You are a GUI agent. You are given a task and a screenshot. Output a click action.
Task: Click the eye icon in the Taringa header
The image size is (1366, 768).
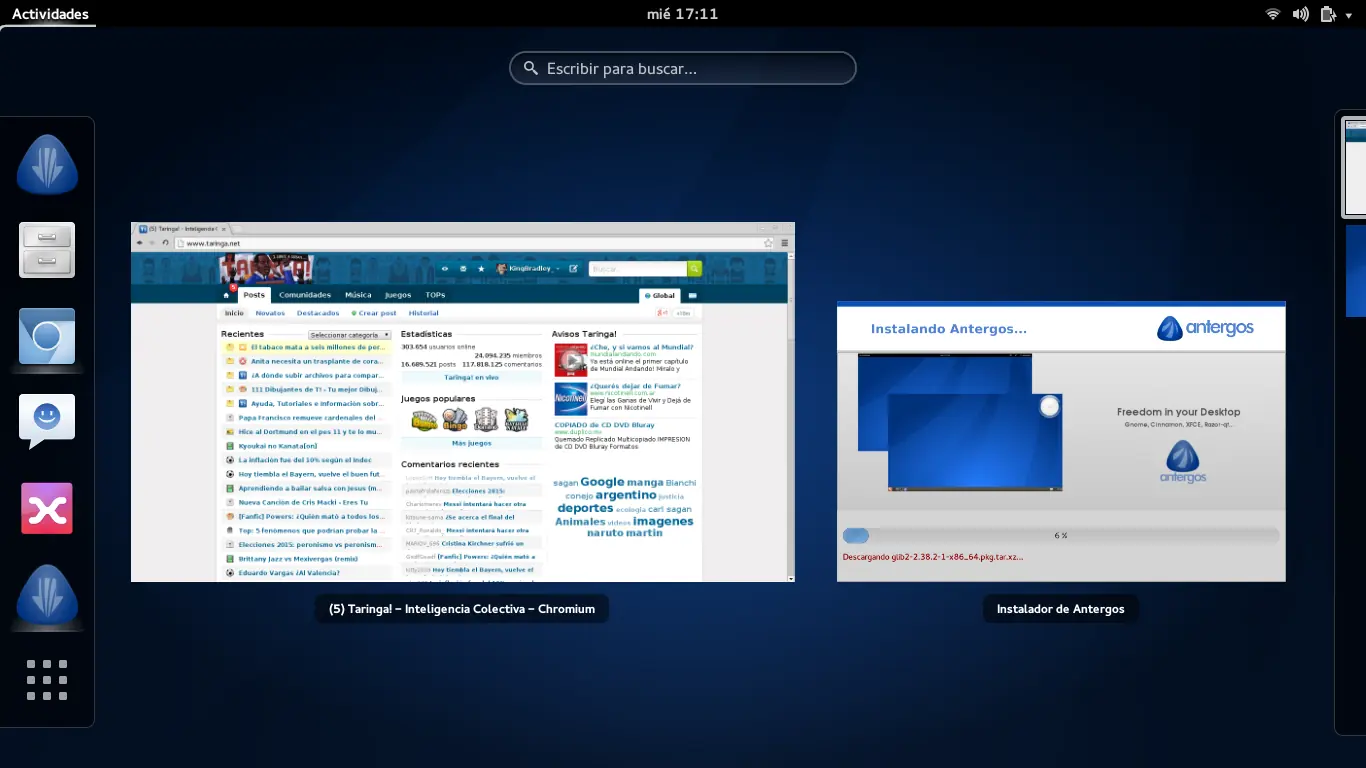445,268
